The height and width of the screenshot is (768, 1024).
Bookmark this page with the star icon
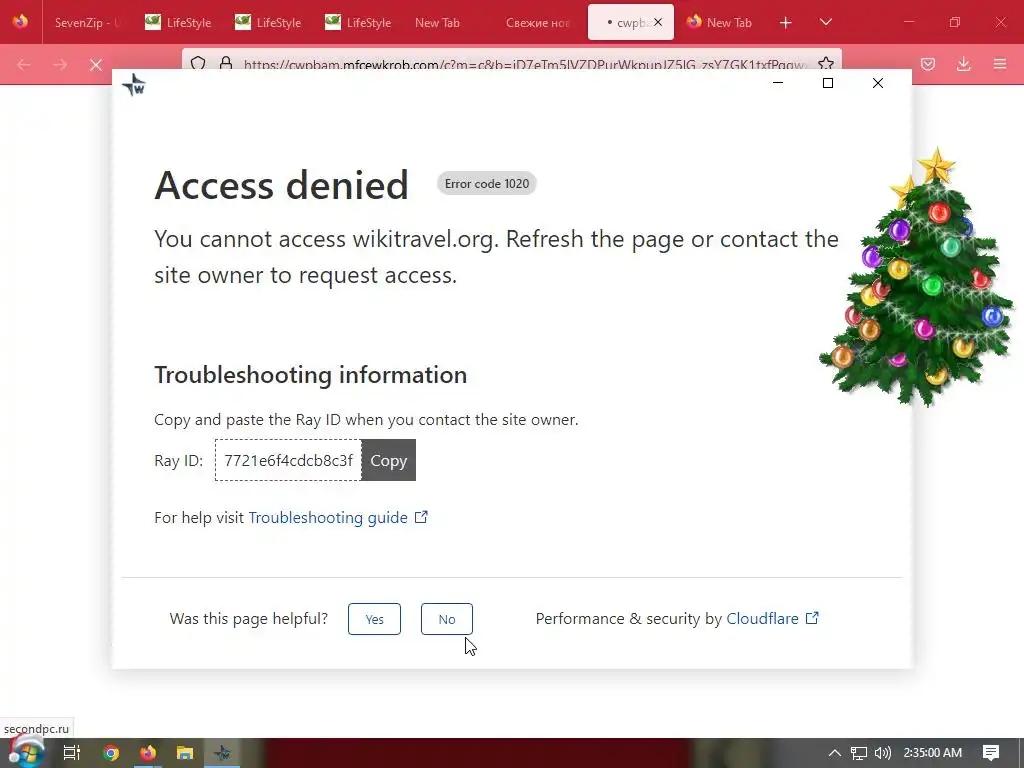825,63
